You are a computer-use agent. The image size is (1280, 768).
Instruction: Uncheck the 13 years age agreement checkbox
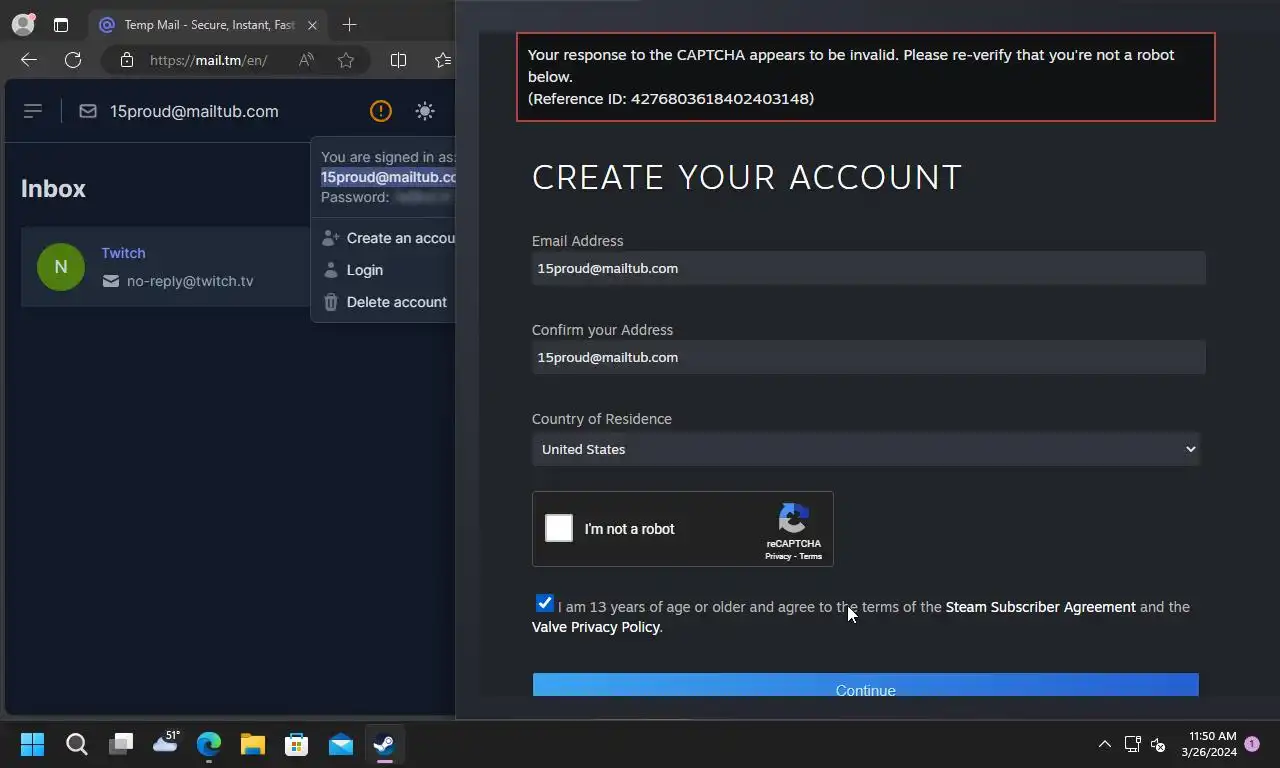[544, 603]
